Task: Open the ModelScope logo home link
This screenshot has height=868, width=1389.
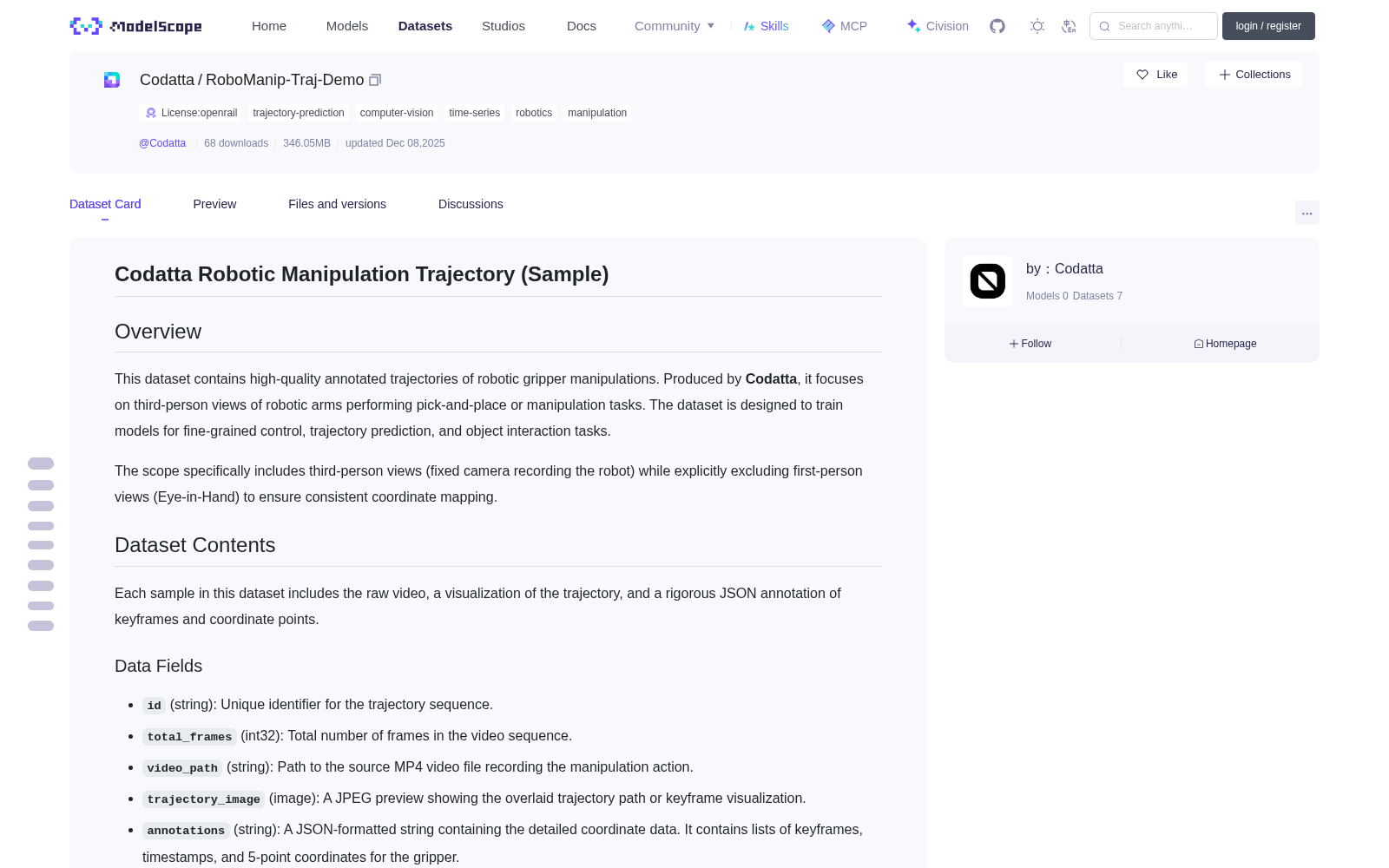Action: (x=136, y=26)
